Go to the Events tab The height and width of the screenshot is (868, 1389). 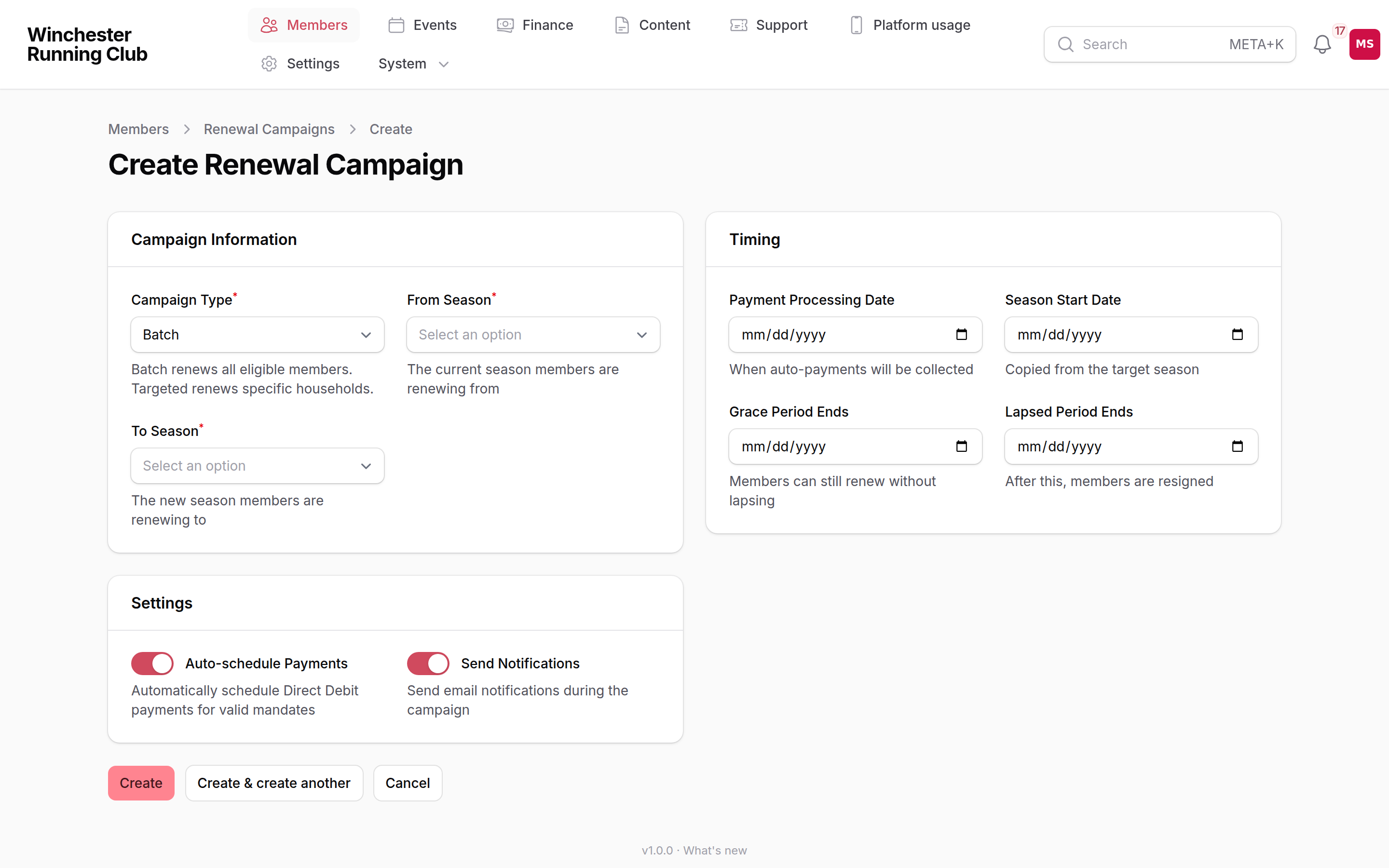click(423, 25)
